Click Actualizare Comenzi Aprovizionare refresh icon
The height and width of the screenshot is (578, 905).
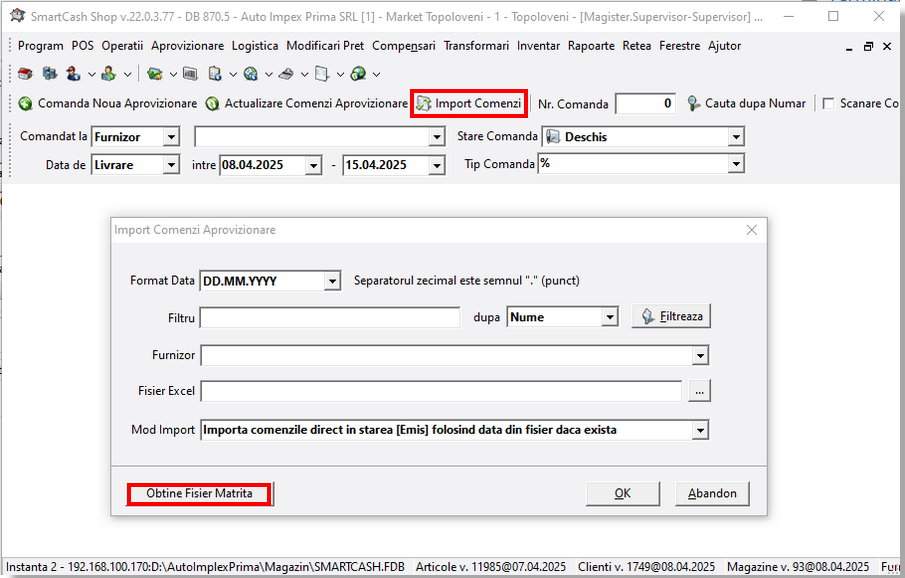tap(212, 104)
